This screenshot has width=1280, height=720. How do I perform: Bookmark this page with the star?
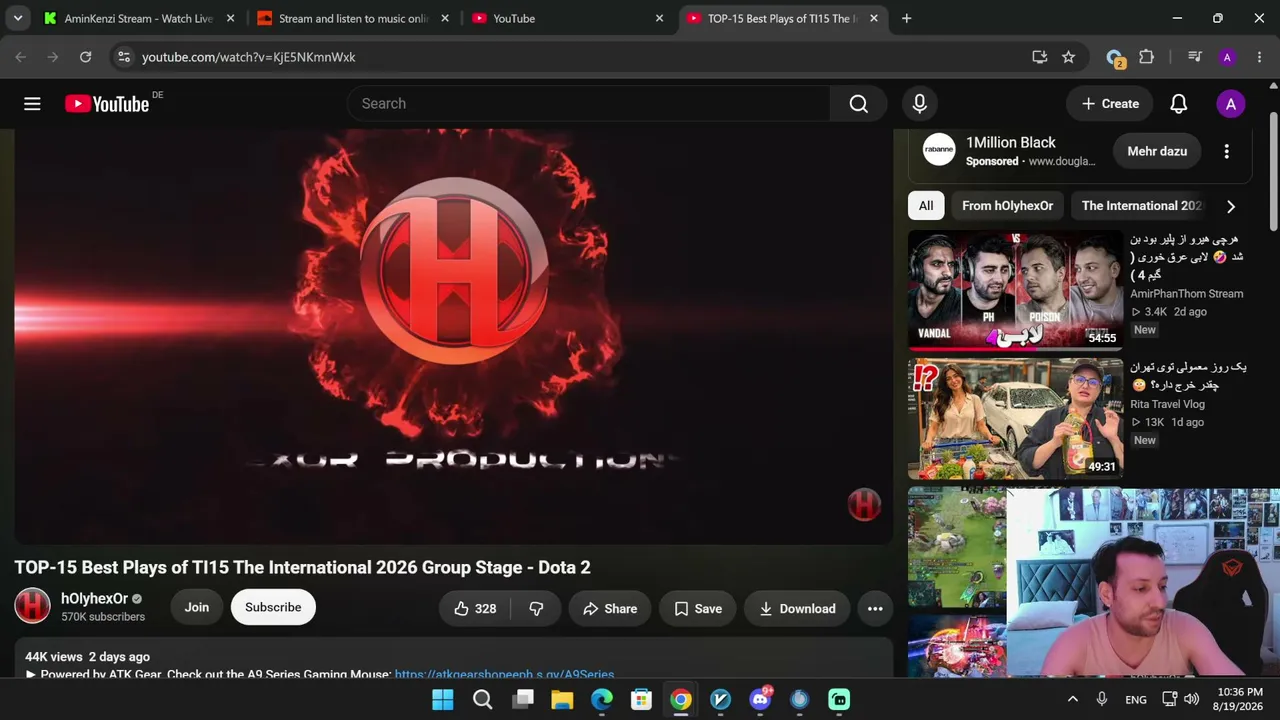[x=1069, y=57]
